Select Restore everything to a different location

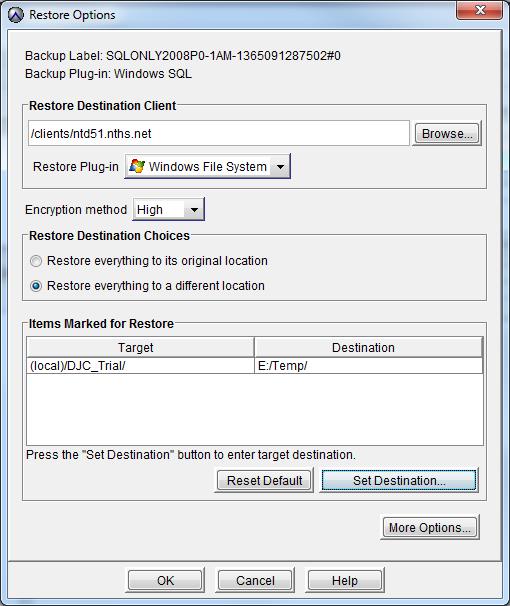36,286
